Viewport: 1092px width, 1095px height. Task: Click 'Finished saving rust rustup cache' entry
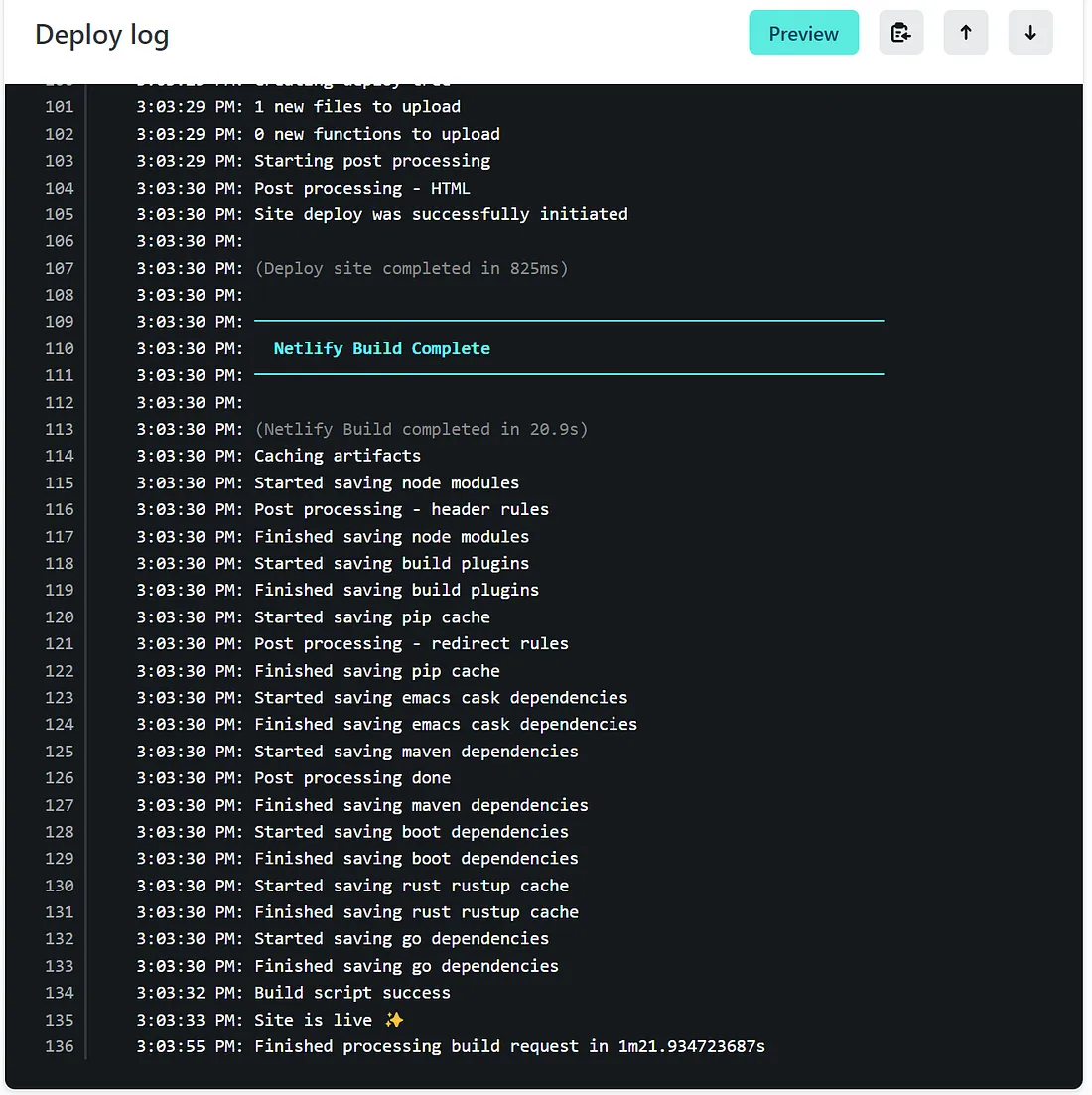pos(416,911)
